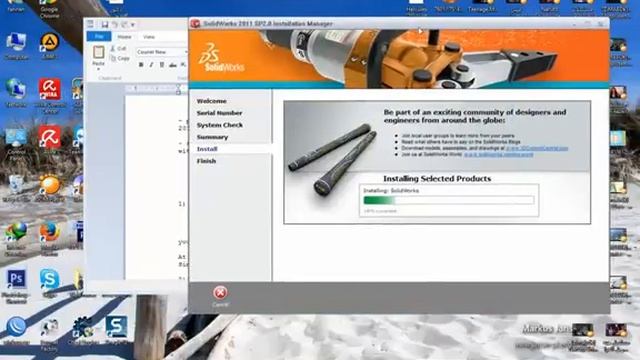Screen dimensions: 640x360
Task: Toggle Italic formatting in WordPad
Action: point(151,64)
